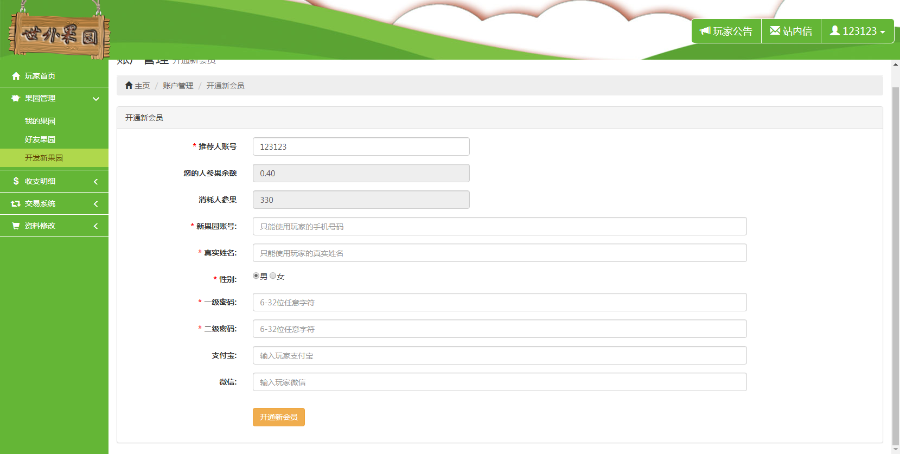
Task: Focus the 二级密码 password field
Action: 499,329
